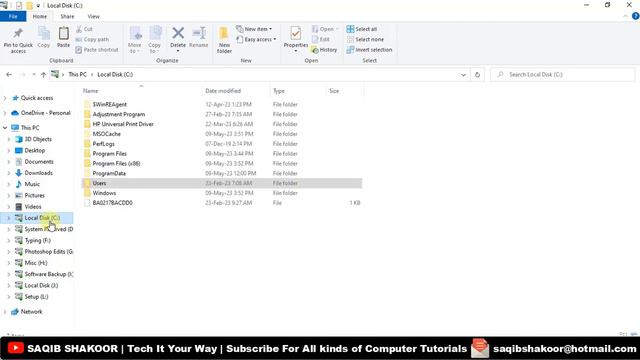
Task: Click Select none in ribbon
Action: click(365, 40)
